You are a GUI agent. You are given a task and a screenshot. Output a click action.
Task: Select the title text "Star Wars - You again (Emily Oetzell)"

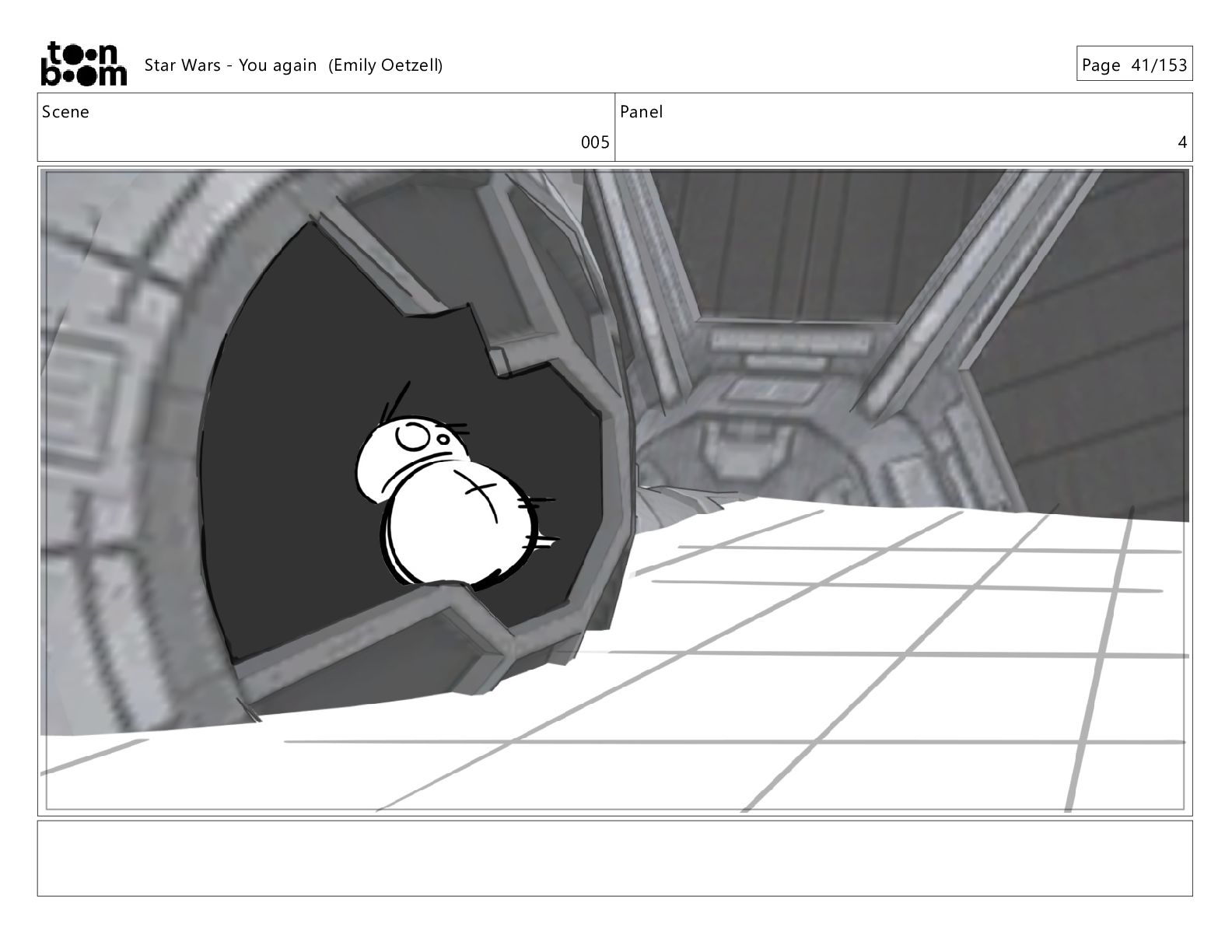pos(293,65)
